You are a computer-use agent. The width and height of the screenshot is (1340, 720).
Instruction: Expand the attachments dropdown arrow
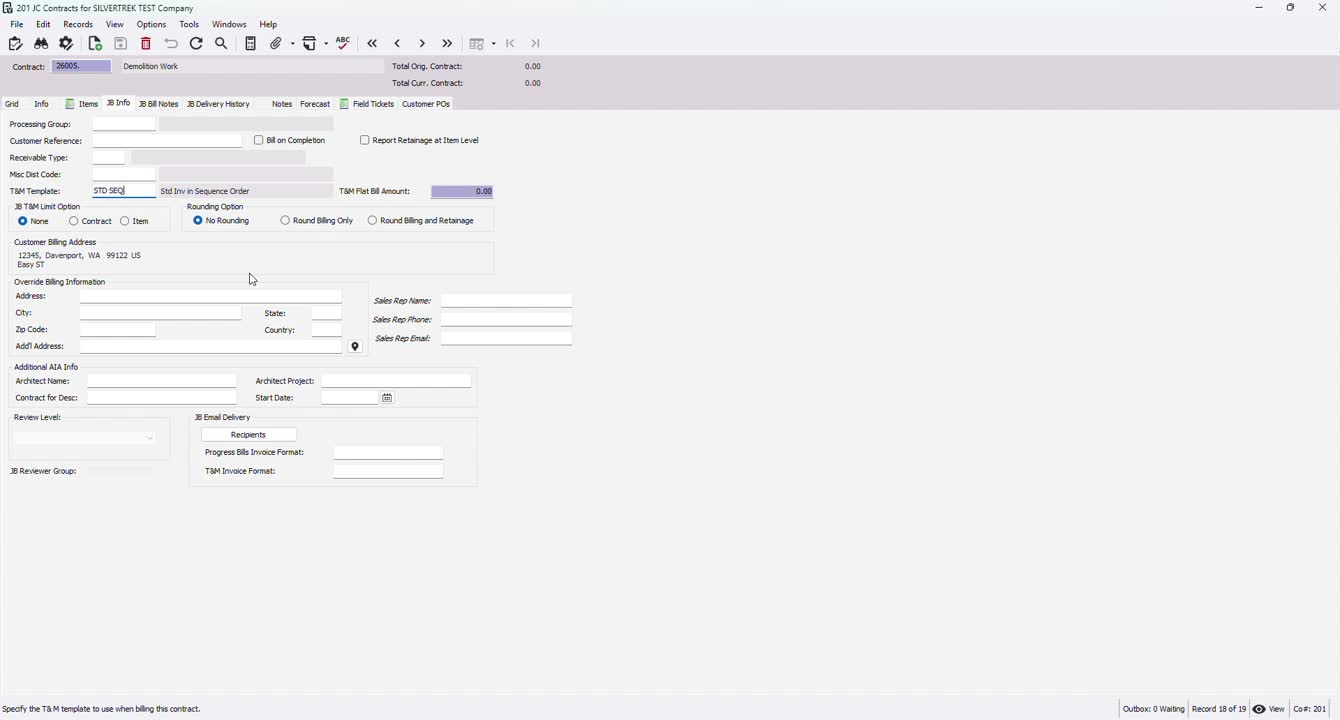[x=292, y=44]
